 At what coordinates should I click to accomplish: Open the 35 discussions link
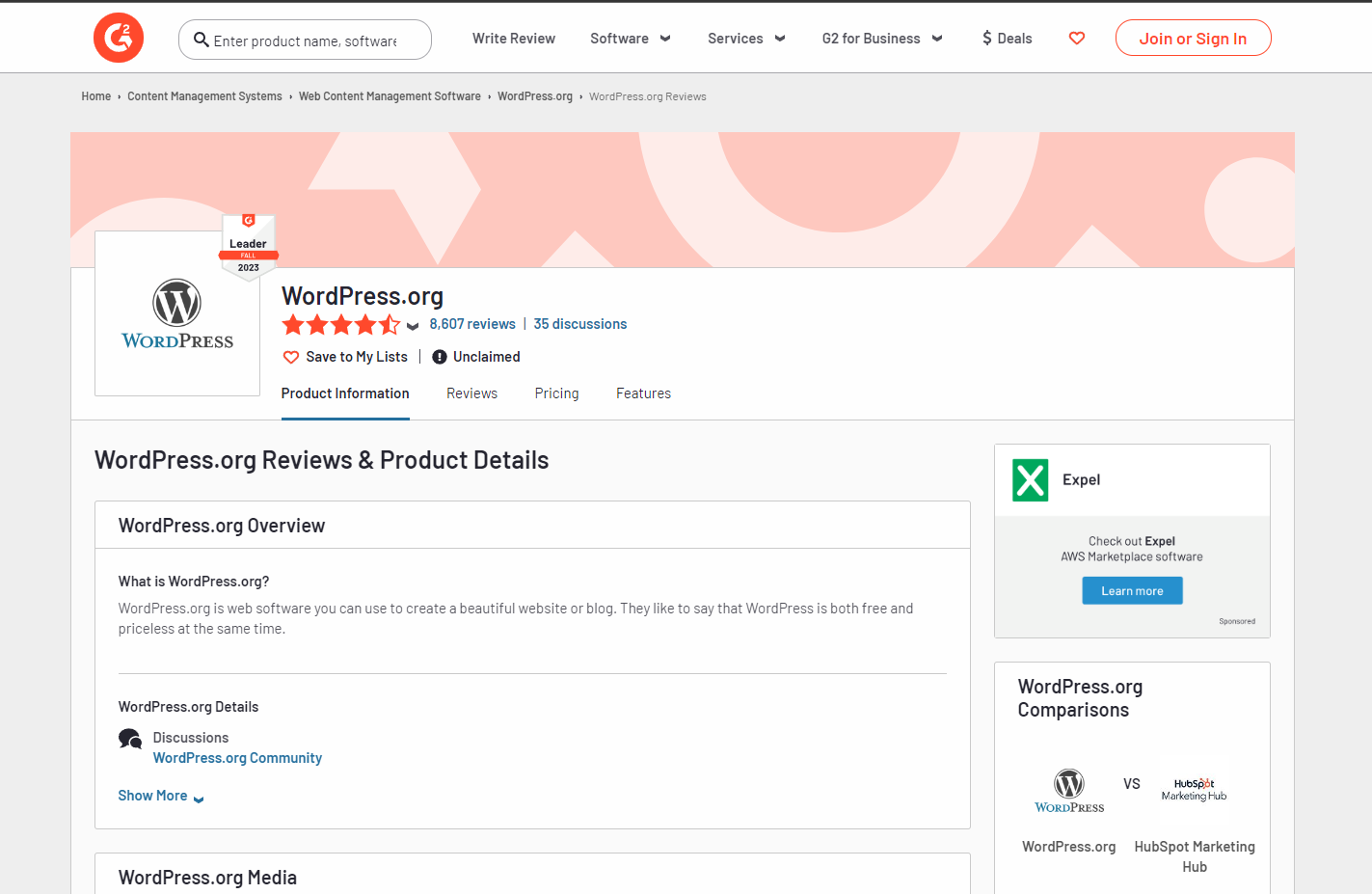point(580,324)
